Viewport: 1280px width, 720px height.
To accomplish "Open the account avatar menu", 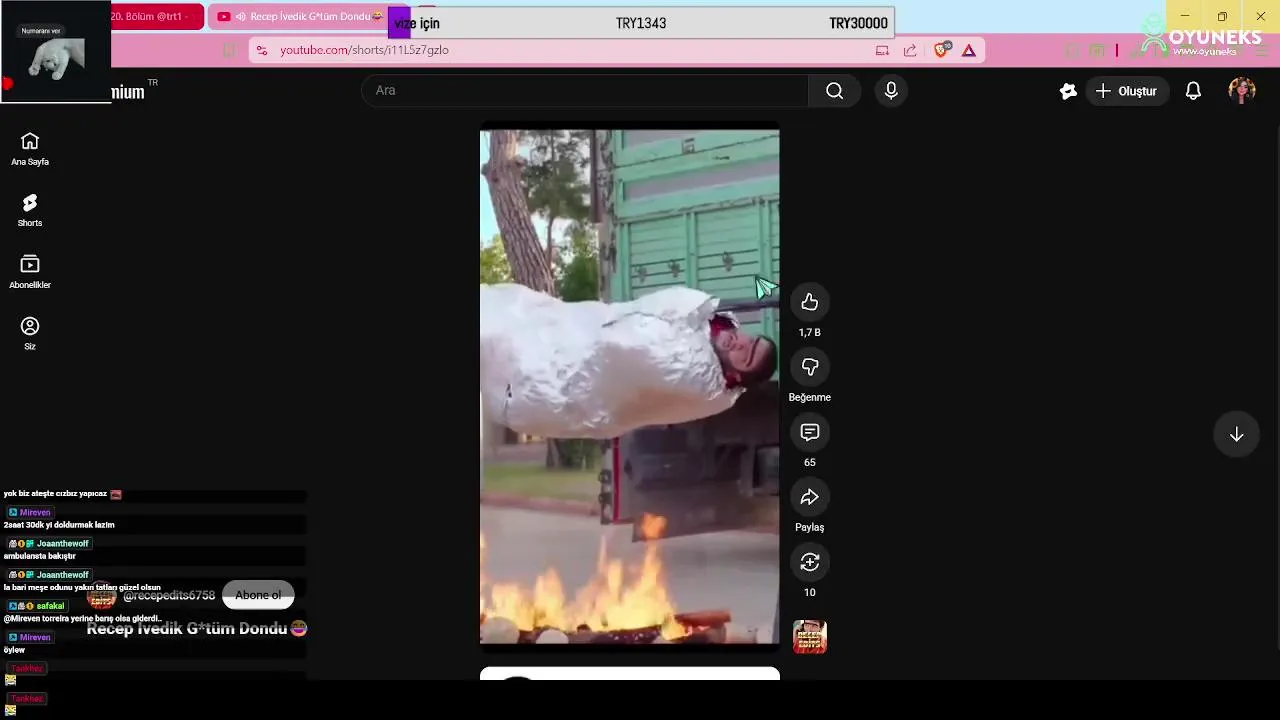I will point(1242,91).
